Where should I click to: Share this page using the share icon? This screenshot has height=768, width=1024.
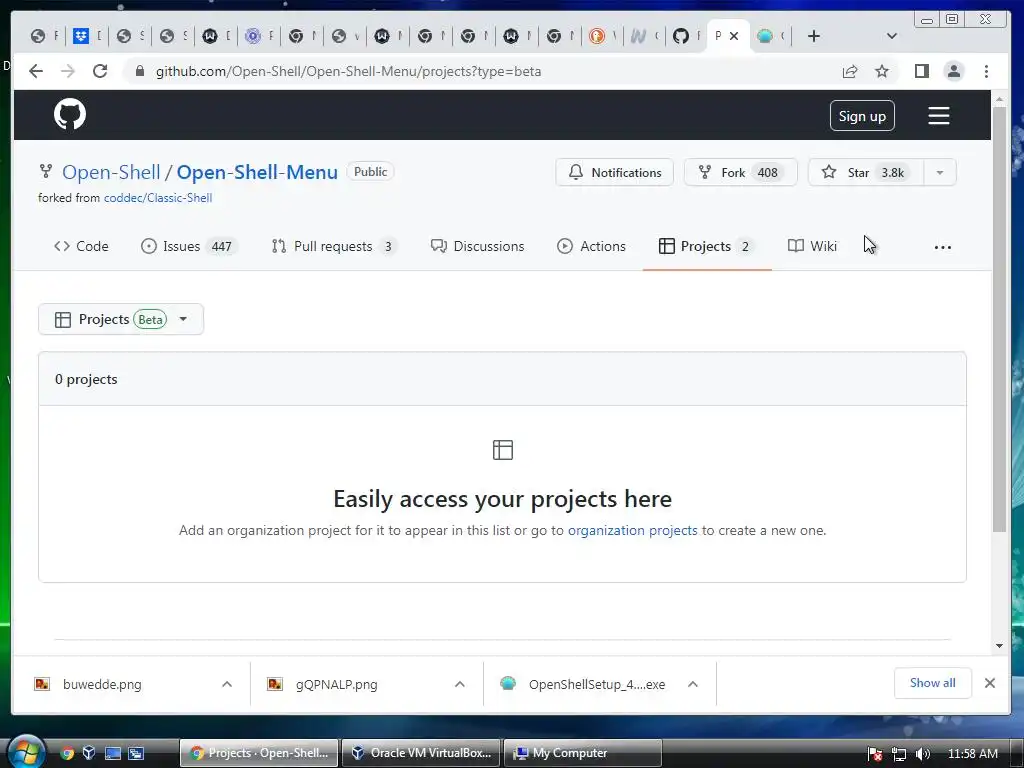click(x=850, y=71)
